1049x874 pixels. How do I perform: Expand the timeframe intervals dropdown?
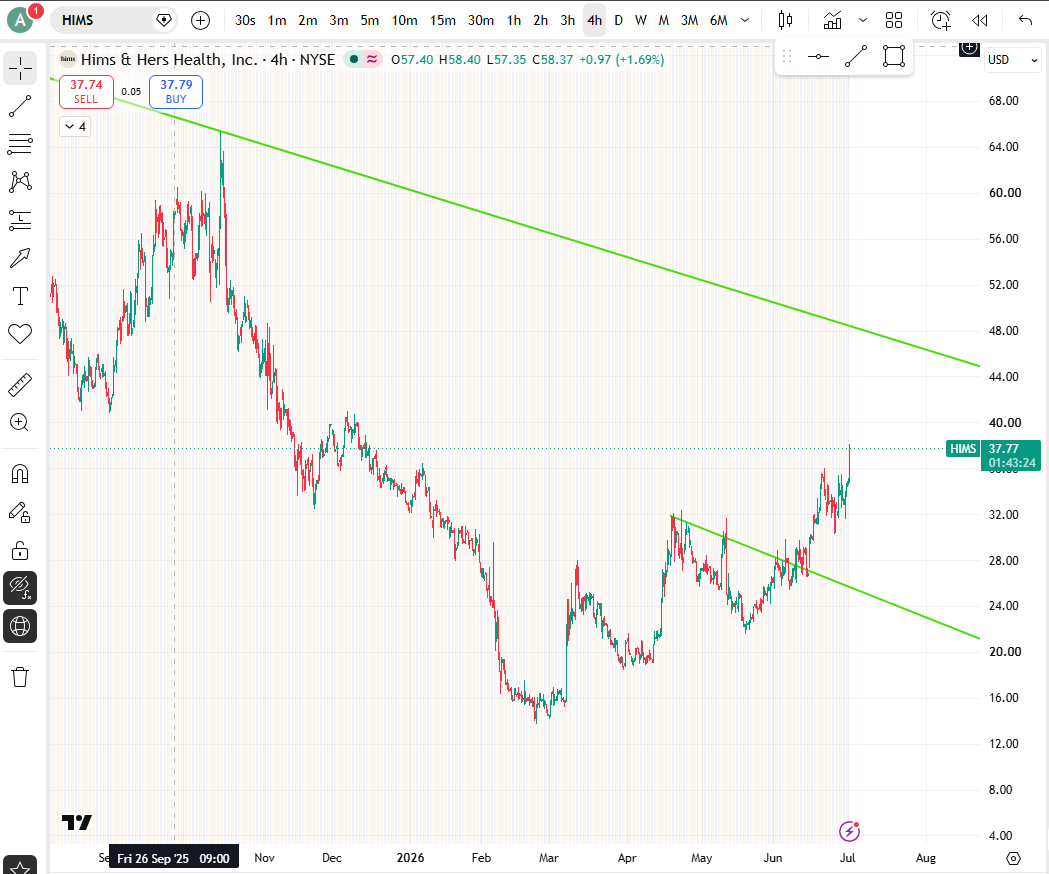[745, 20]
